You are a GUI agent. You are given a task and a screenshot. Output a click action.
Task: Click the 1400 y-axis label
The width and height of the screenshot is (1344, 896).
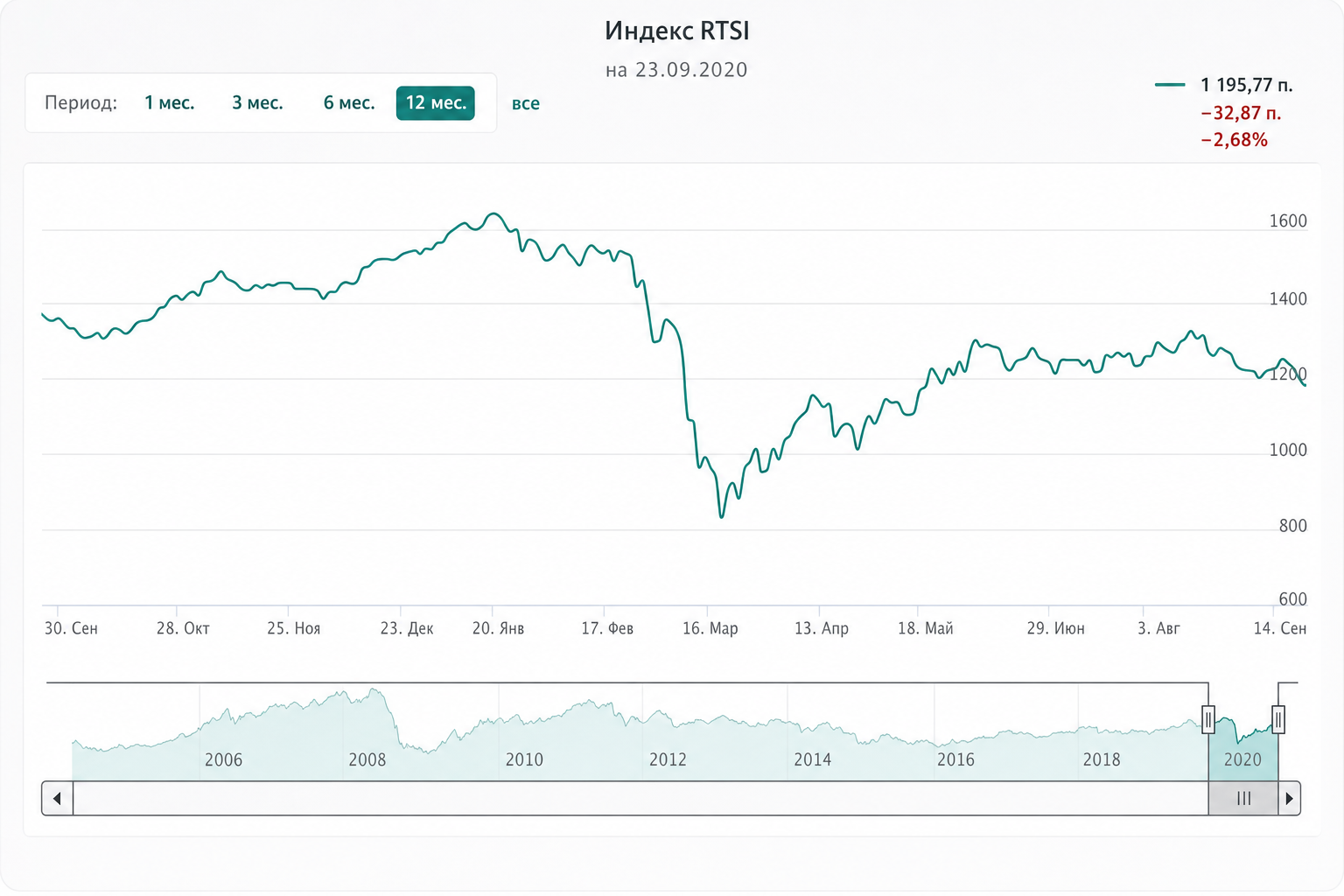point(1288,299)
